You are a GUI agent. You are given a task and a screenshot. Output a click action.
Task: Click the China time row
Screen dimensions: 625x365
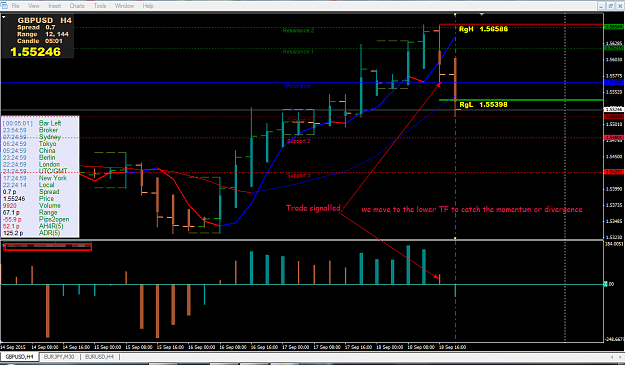pyautogui.click(x=29, y=150)
